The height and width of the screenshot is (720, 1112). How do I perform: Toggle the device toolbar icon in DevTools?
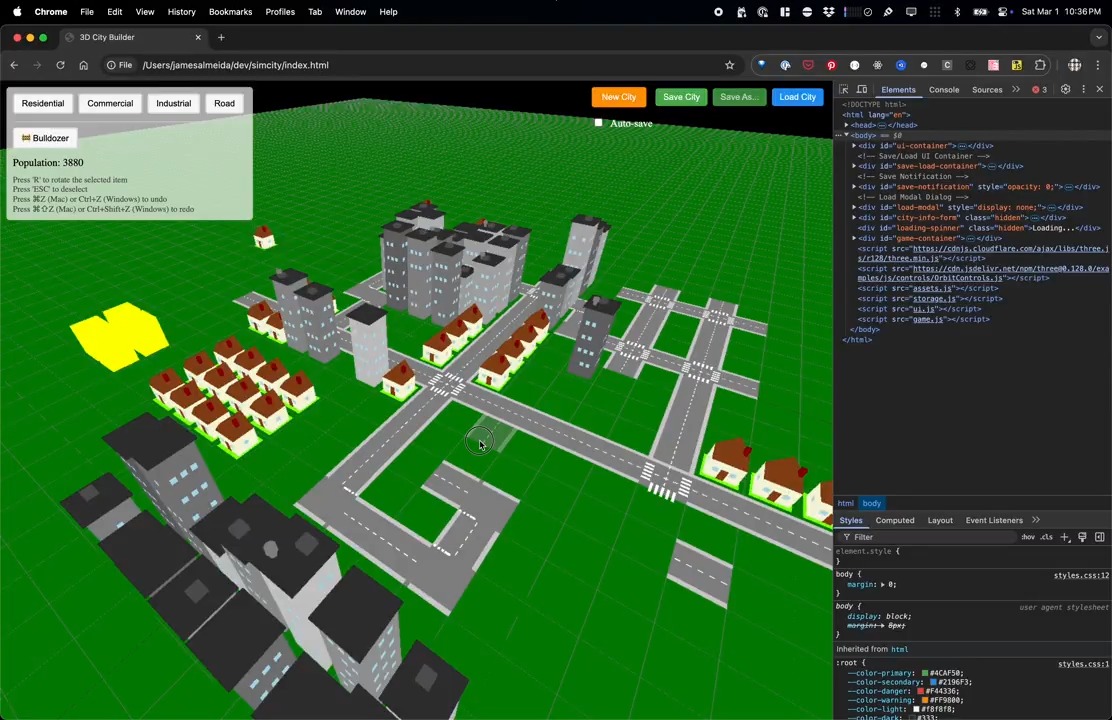click(x=862, y=89)
